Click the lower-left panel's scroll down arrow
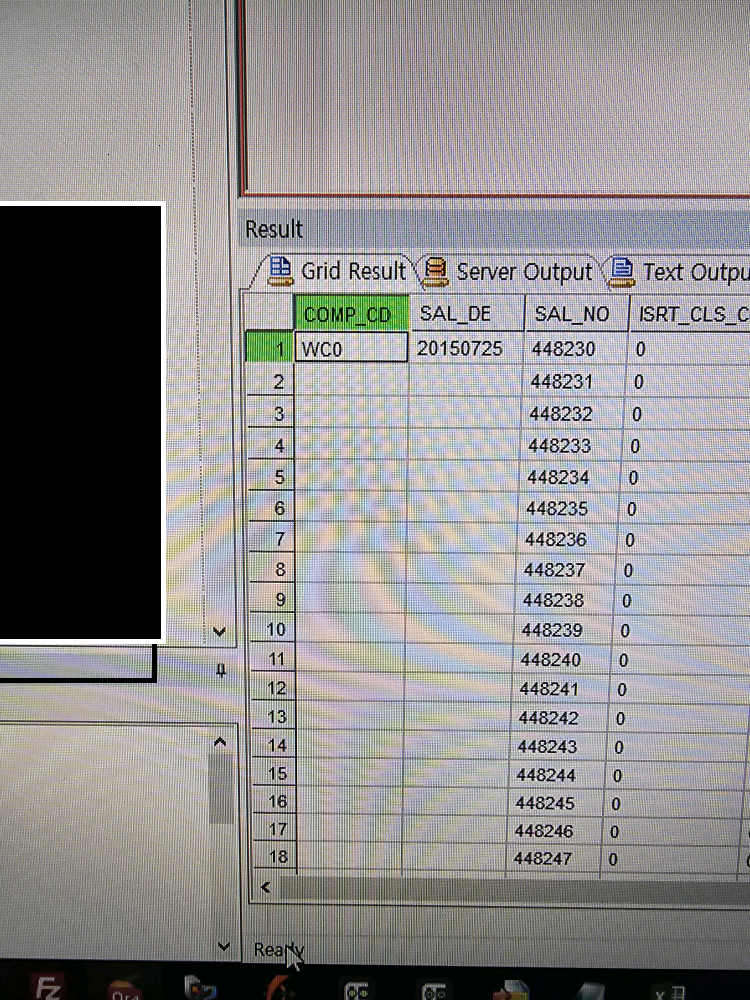This screenshot has height=1000, width=750. pyautogui.click(x=223, y=946)
